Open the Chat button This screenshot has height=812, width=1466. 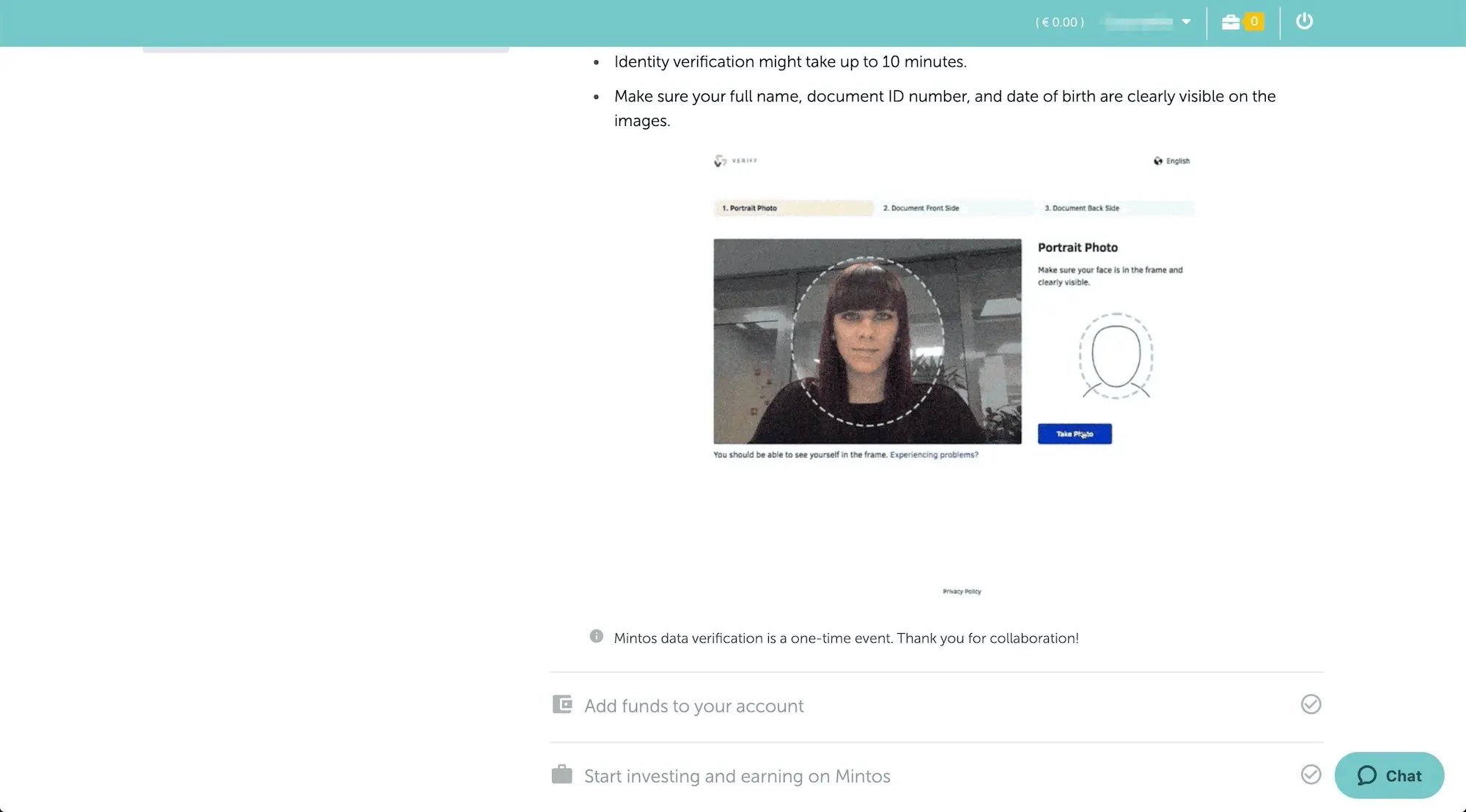coord(1389,775)
